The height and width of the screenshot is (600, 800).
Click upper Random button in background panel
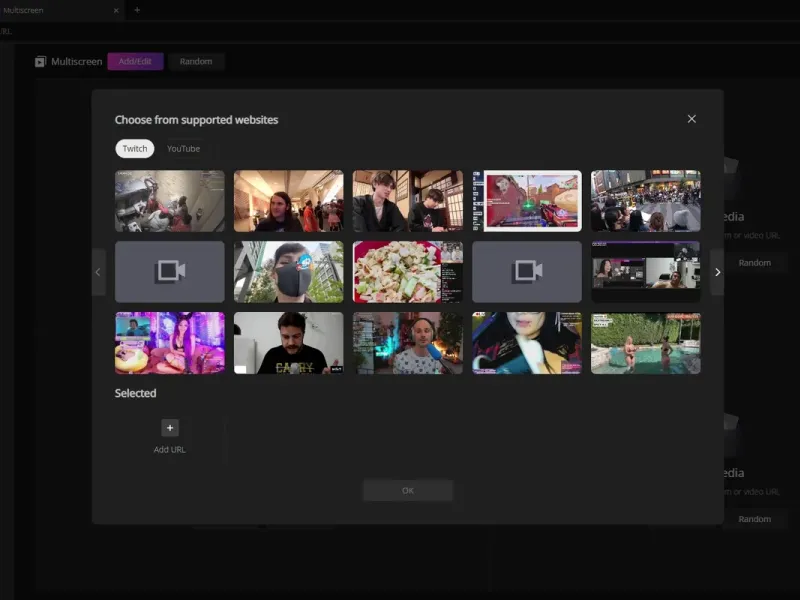pos(755,263)
